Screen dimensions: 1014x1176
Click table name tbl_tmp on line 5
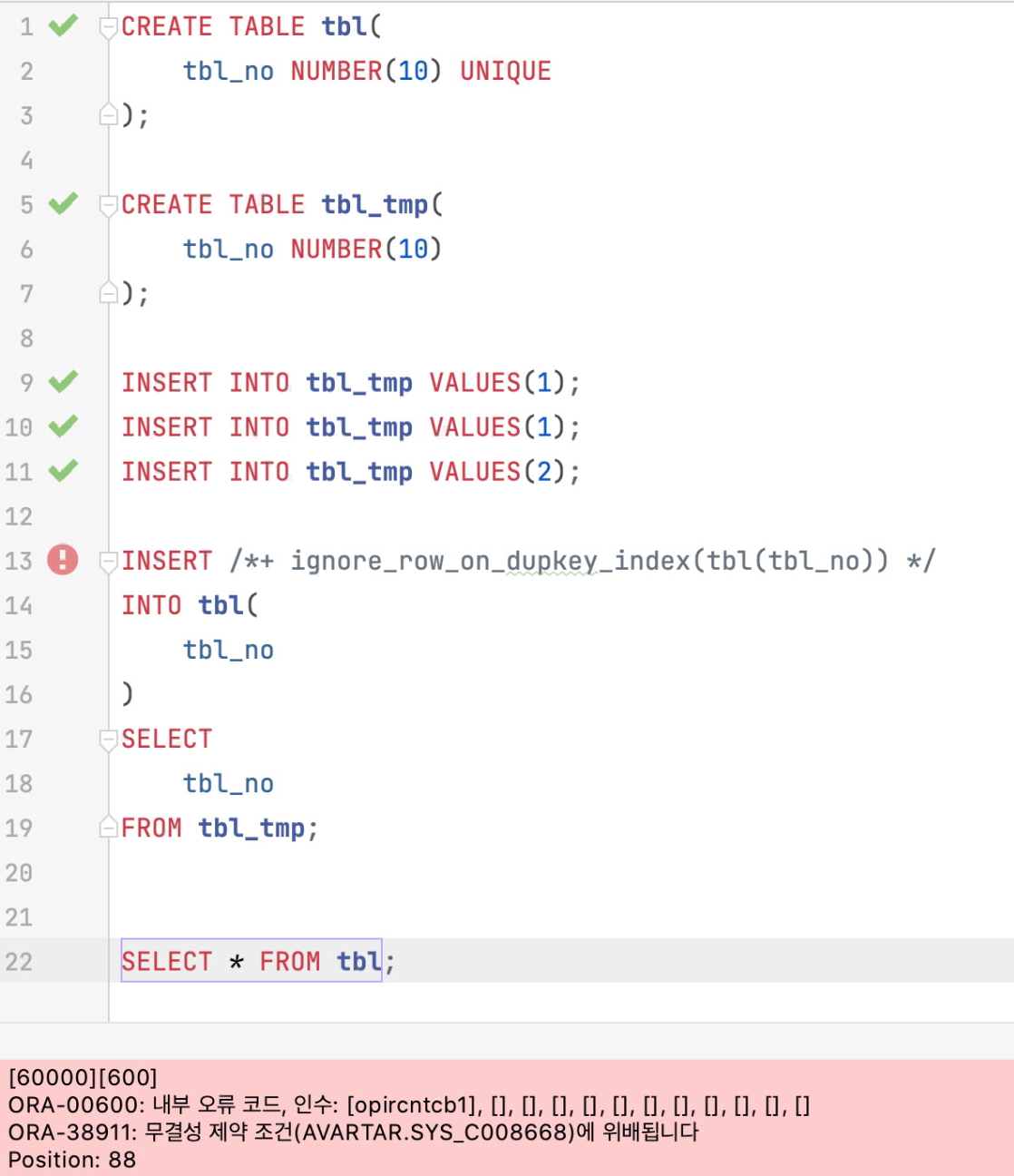click(x=375, y=205)
